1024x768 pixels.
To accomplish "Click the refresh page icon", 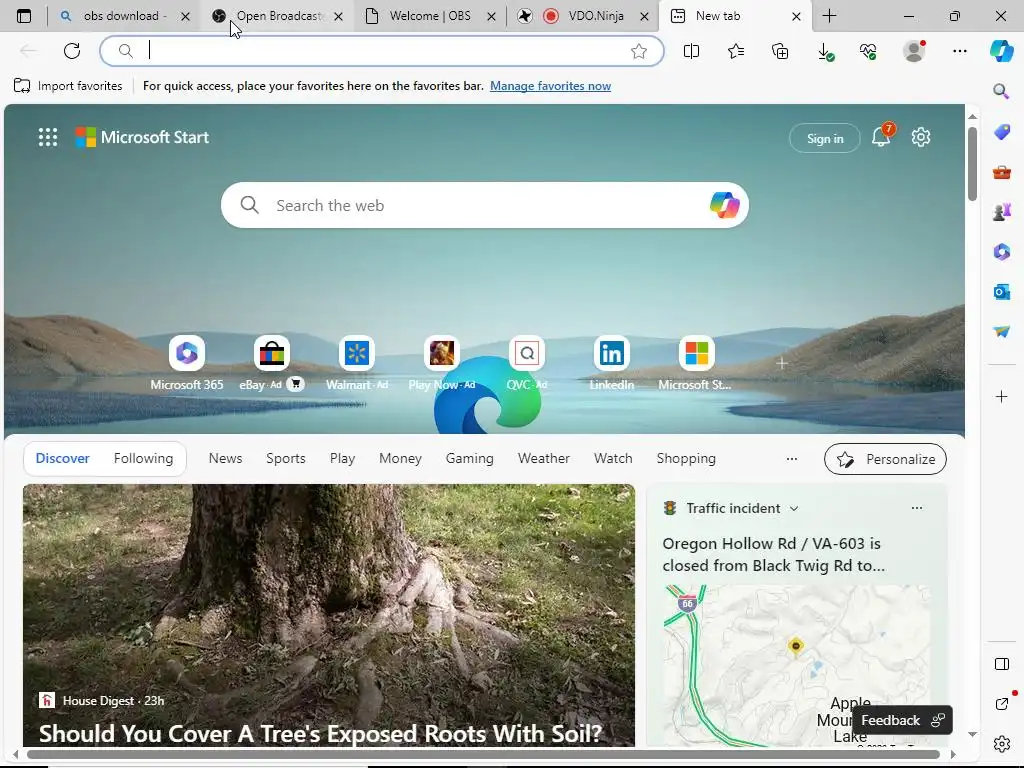I will tap(72, 51).
